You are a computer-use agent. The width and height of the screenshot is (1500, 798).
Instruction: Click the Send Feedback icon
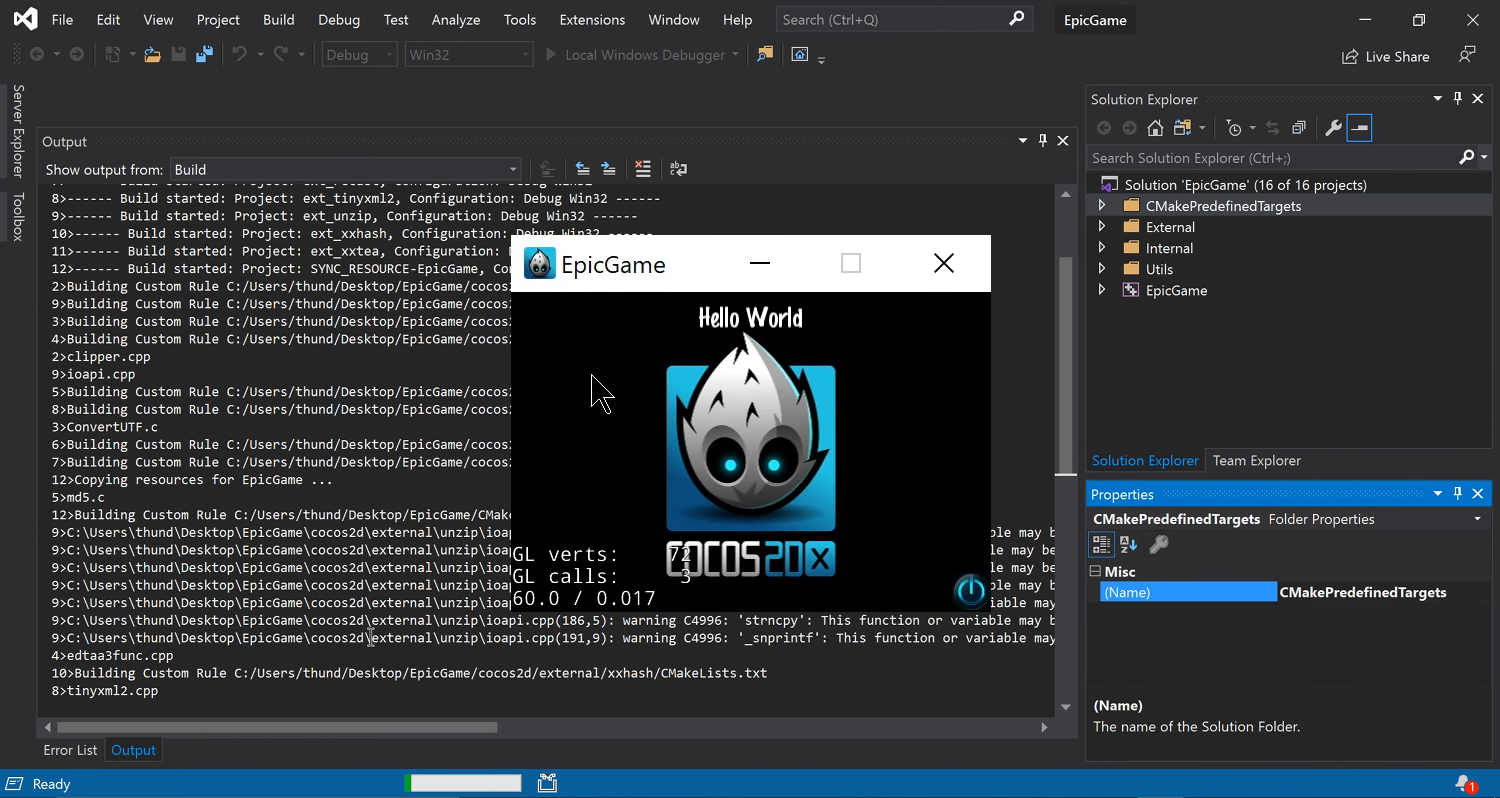click(x=1467, y=55)
